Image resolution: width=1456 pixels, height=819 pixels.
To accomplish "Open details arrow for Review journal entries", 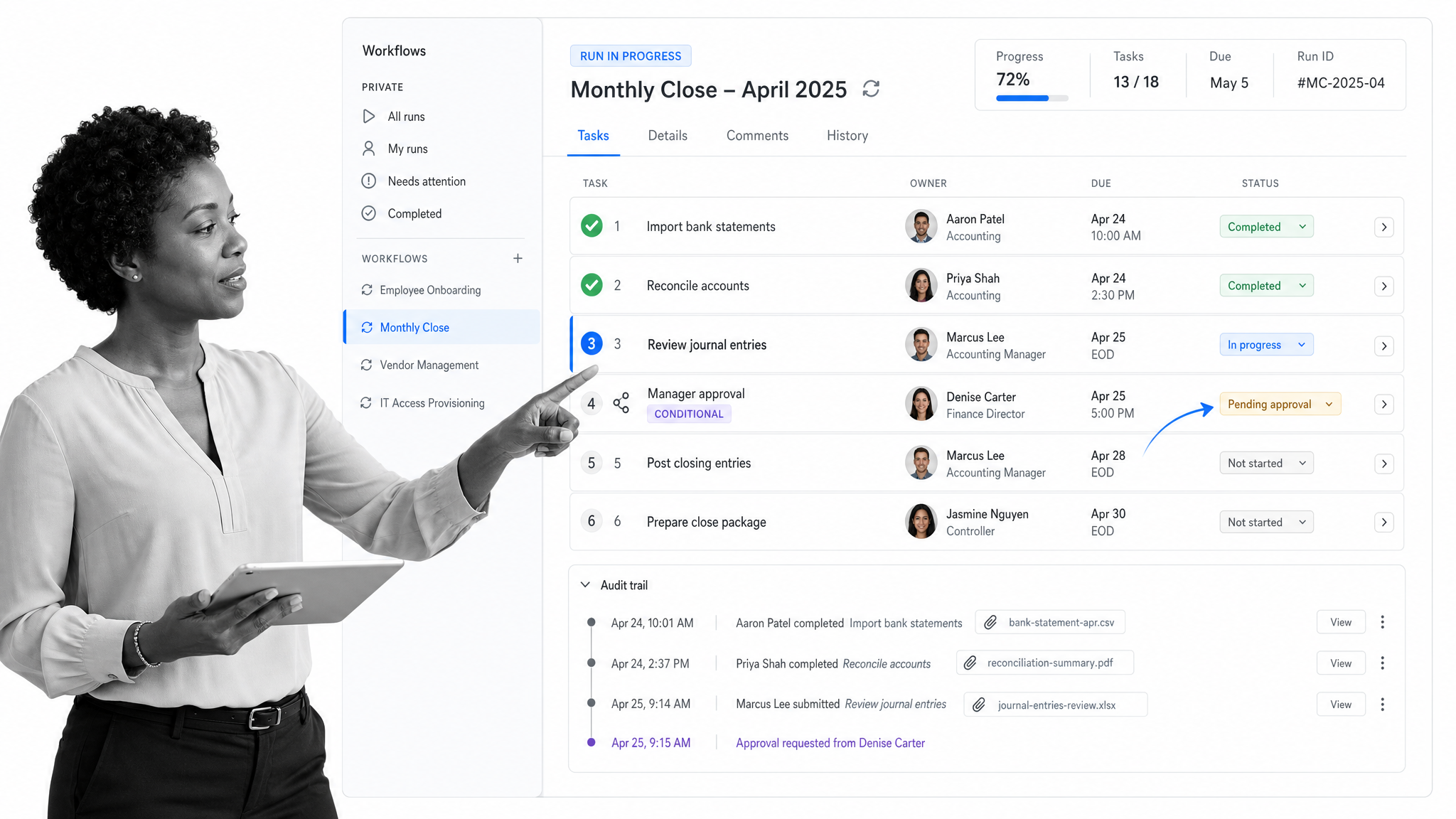I will 1383,346.
